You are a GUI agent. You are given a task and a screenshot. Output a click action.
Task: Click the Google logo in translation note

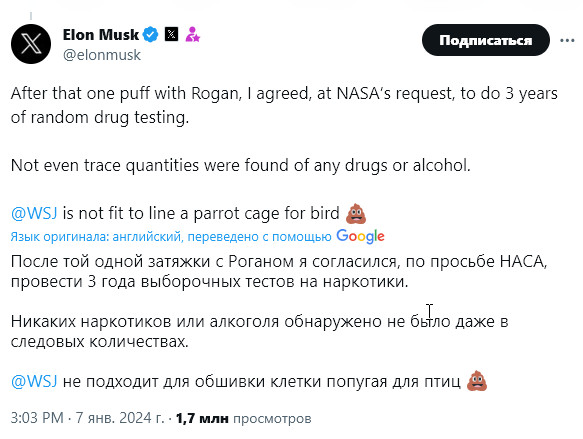coord(360,236)
